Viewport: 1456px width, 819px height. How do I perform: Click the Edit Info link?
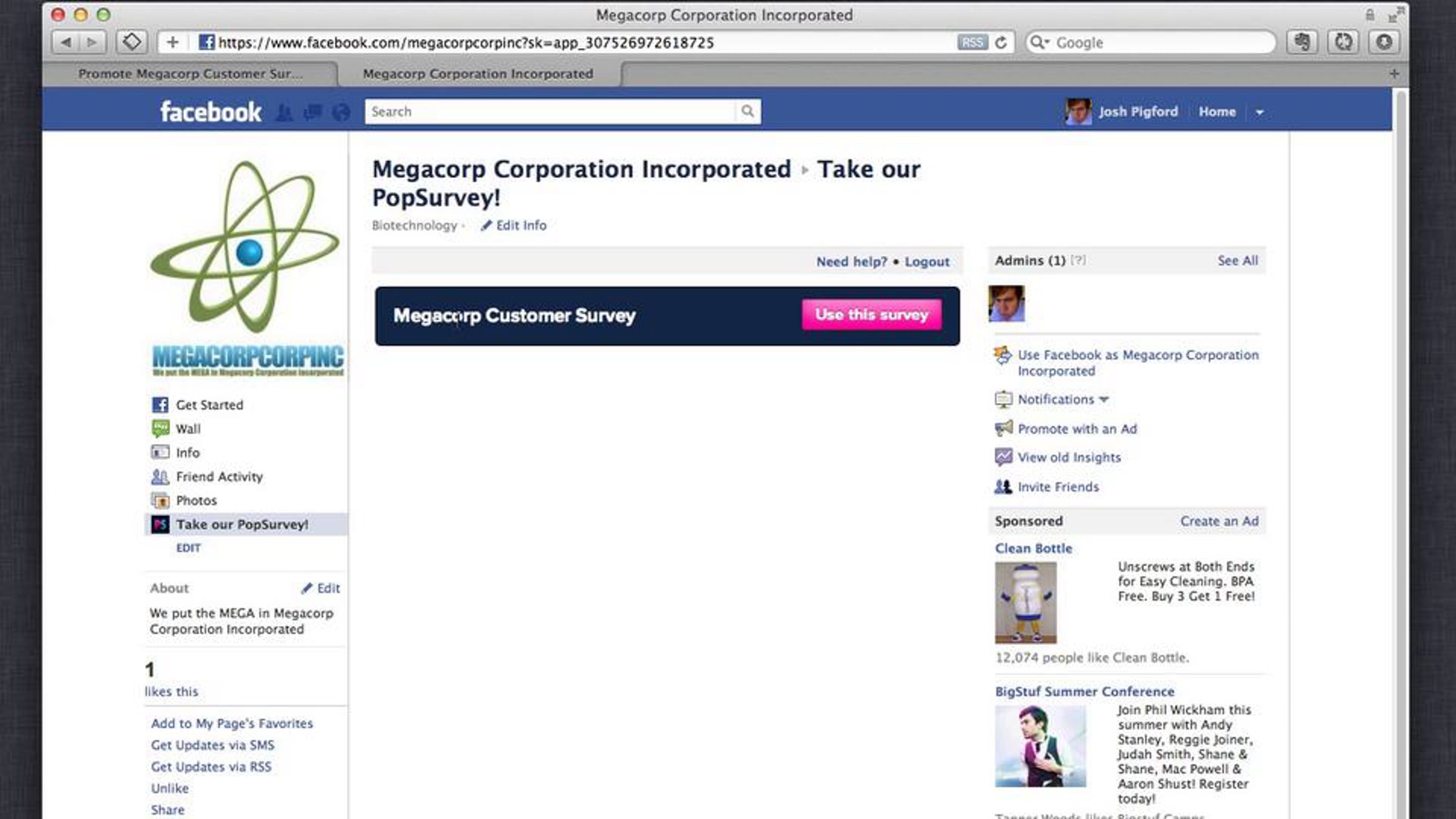[x=521, y=226]
